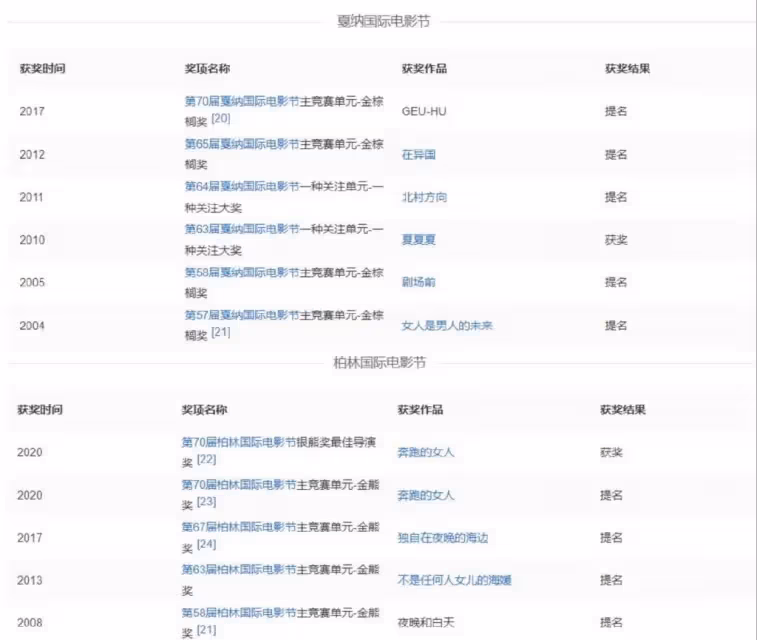Screen dimensions: 757x640
Task: Open citation [22] in the Berlin table
Action: click(x=206, y=459)
